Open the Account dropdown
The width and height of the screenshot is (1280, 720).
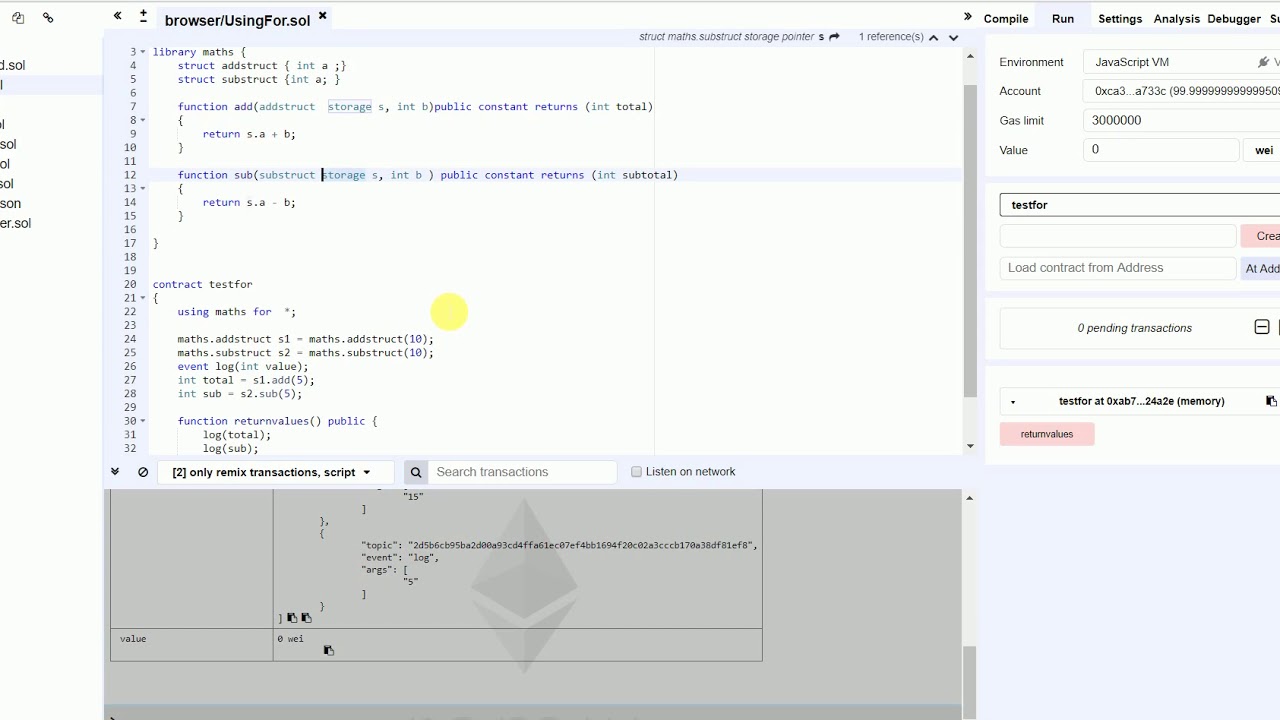(x=1180, y=91)
